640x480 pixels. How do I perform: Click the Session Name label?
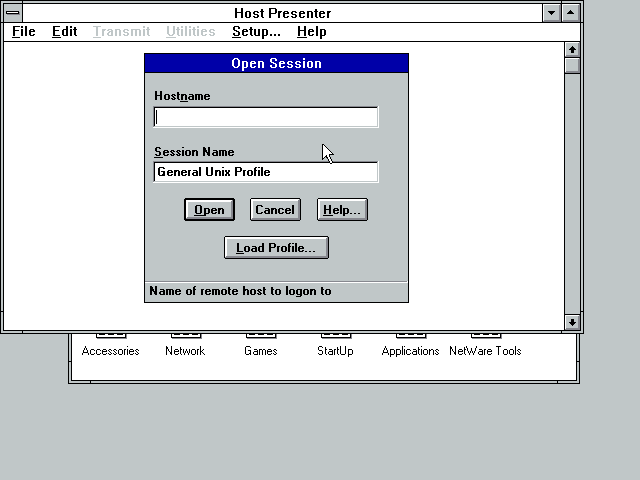(194, 152)
